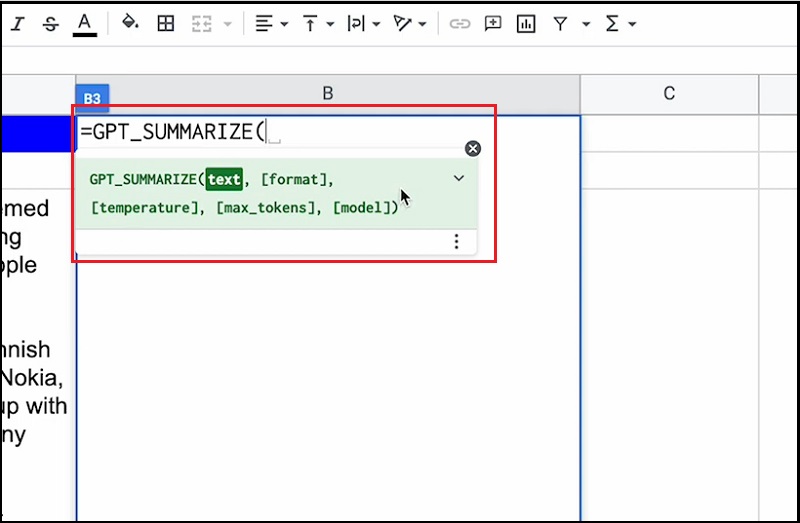Screen dimensions: 800x523
Task: Click the insert link icon
Action: [x=460, y=24]
